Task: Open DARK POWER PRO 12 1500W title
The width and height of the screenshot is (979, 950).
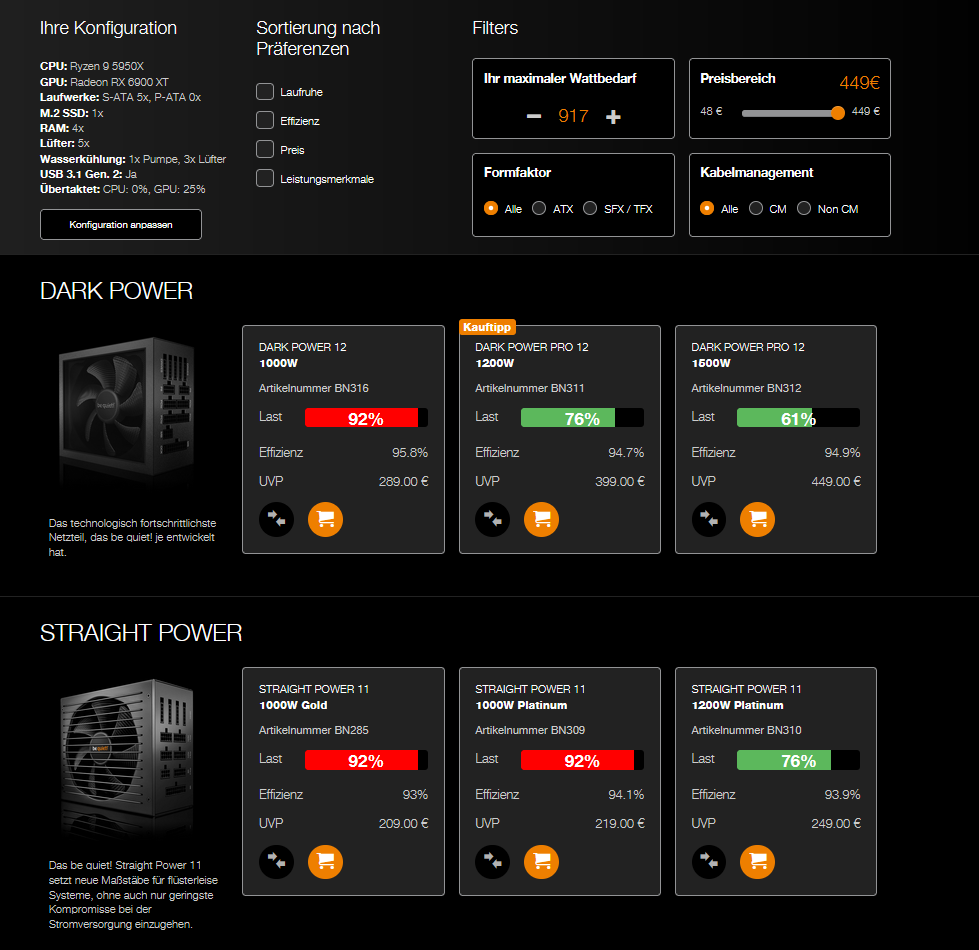Action: [x=748, y=355]
